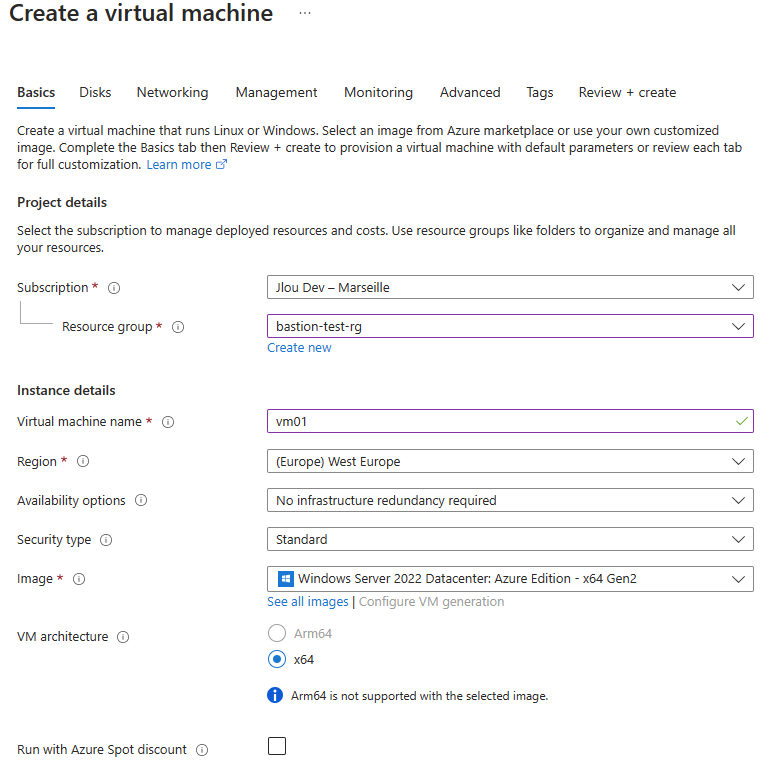The height and width of the screenshot is (775, 778).
Task: Click the VM architecture info icon
Action: [x=123, y=637]
